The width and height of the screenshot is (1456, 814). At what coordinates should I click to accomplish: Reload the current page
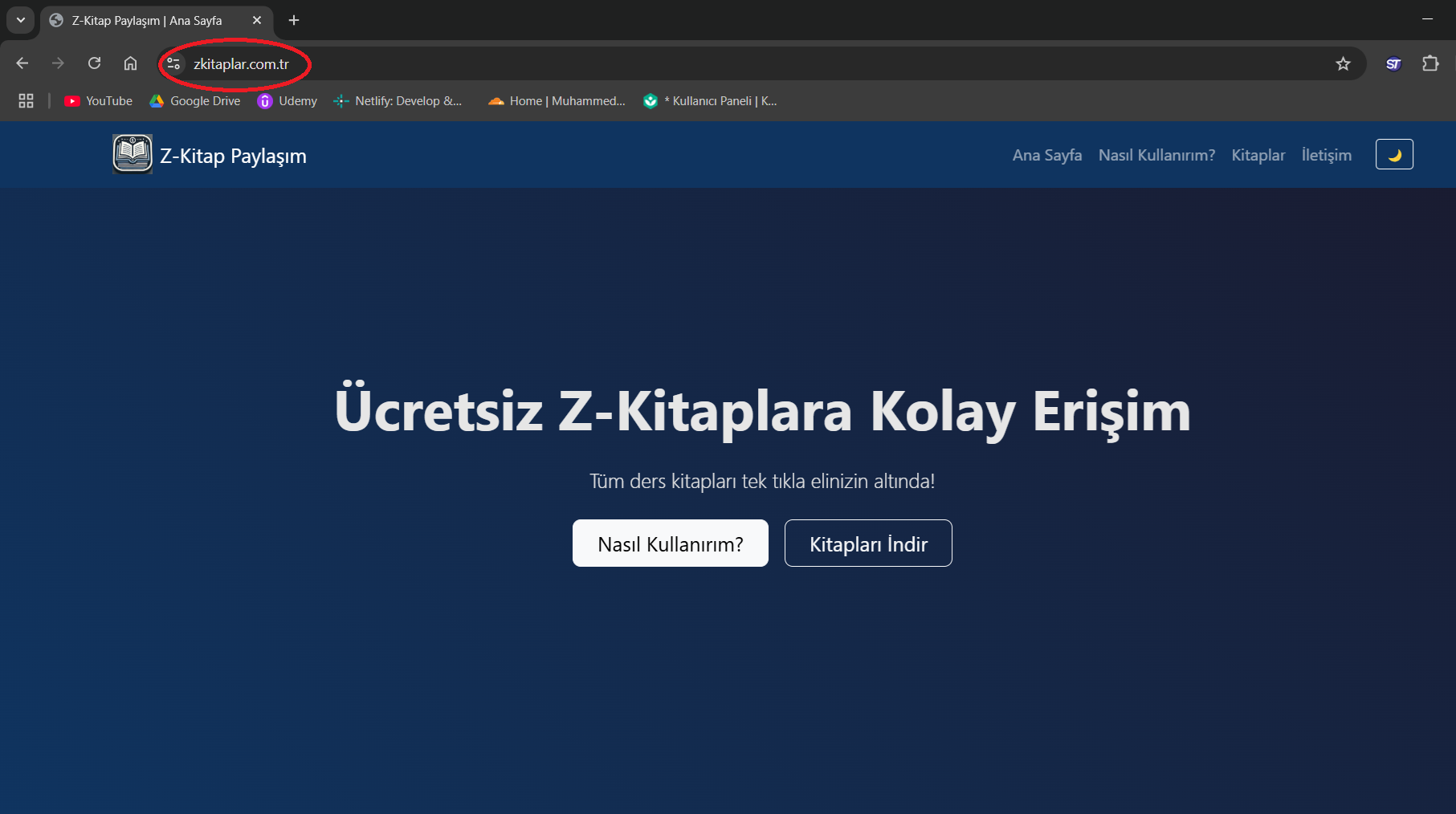[x=94, y=63]
